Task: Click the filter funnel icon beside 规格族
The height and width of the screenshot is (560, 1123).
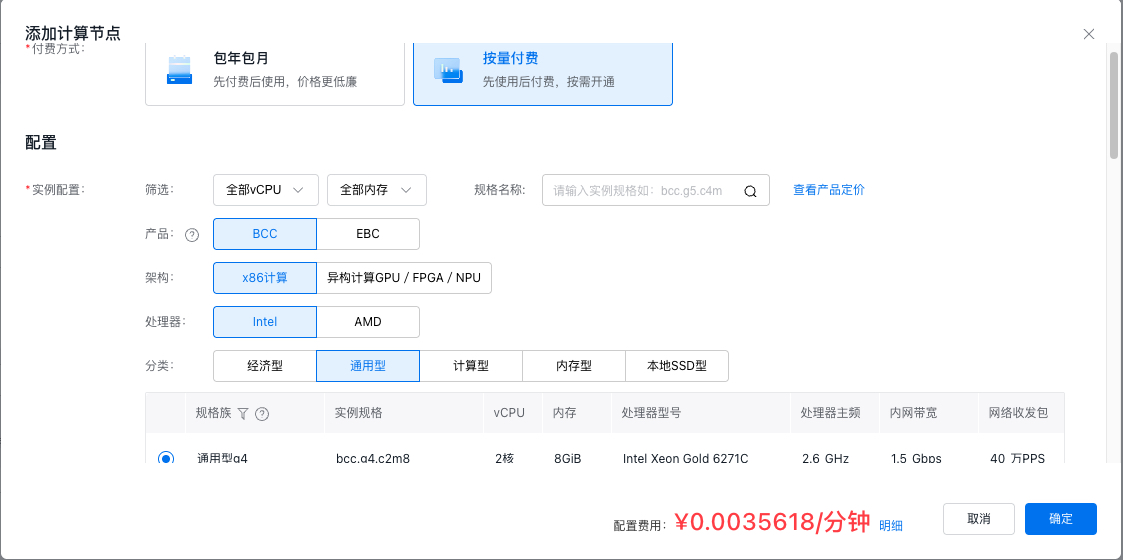Action: point(243,413)
